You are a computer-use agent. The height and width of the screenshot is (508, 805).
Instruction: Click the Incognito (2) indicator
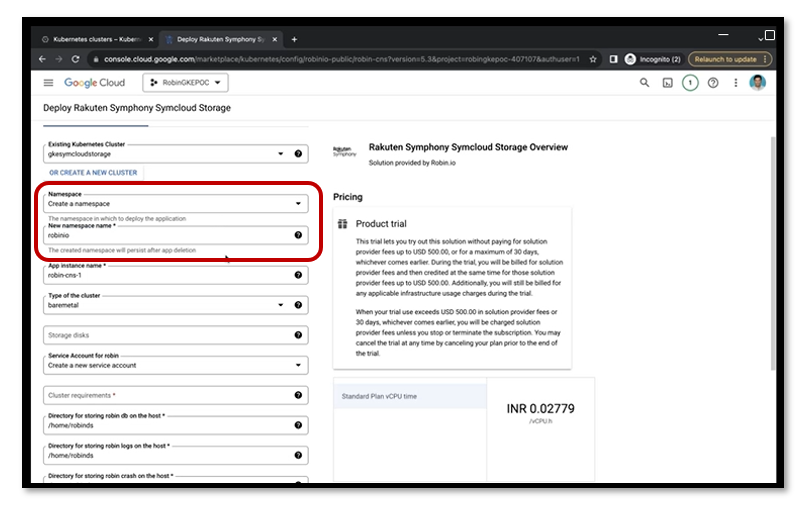click(x=653, y=59)
